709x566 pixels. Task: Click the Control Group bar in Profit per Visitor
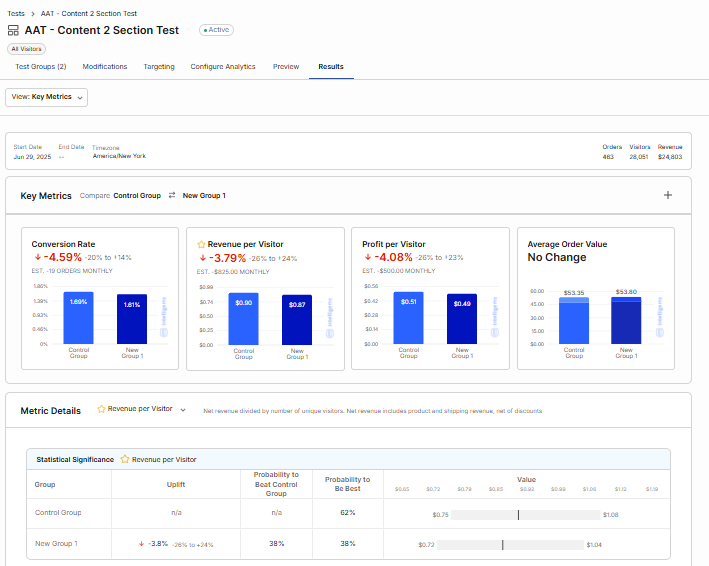tap(409, 318)
